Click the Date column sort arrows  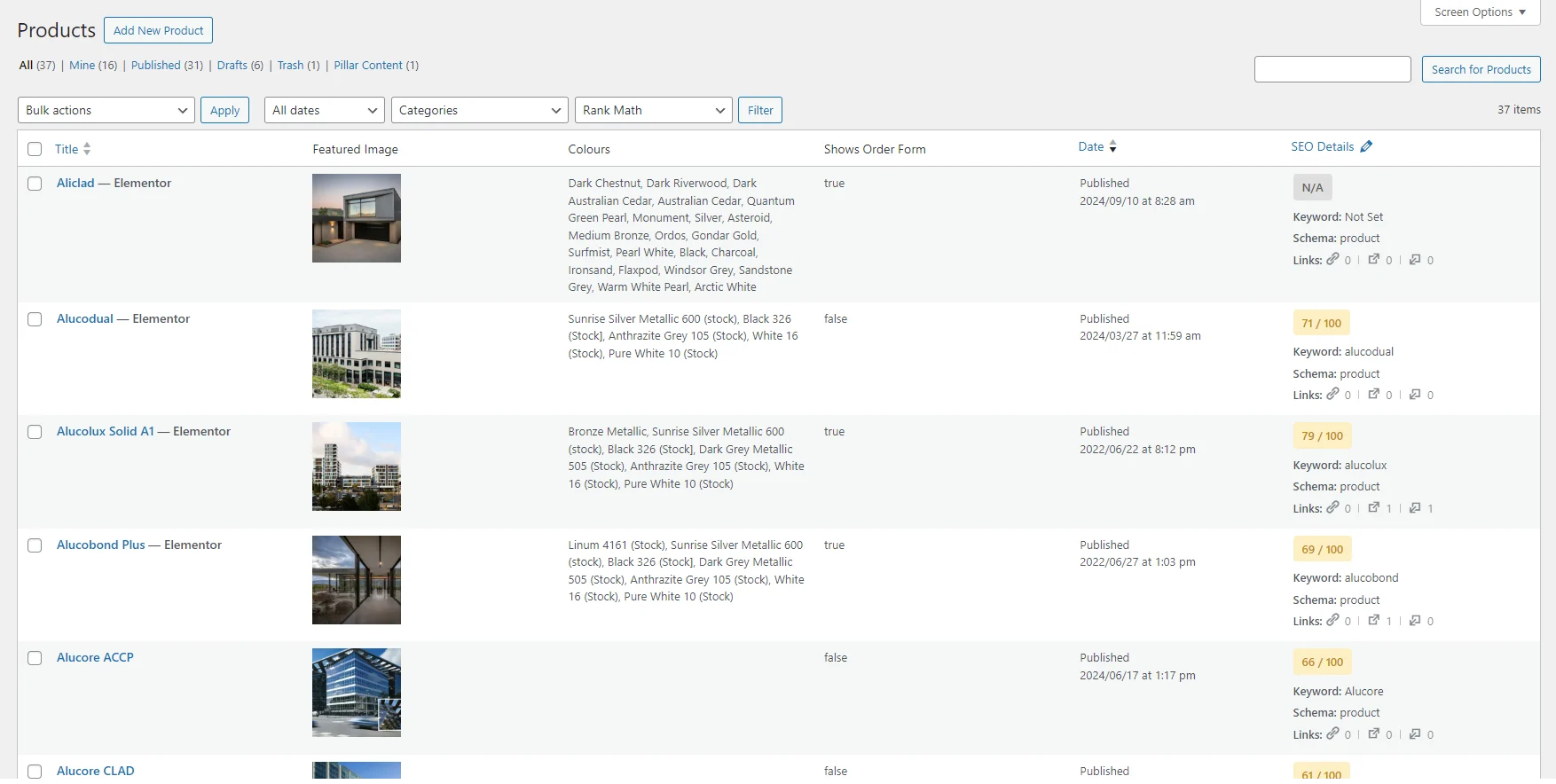pos(1112,147)
